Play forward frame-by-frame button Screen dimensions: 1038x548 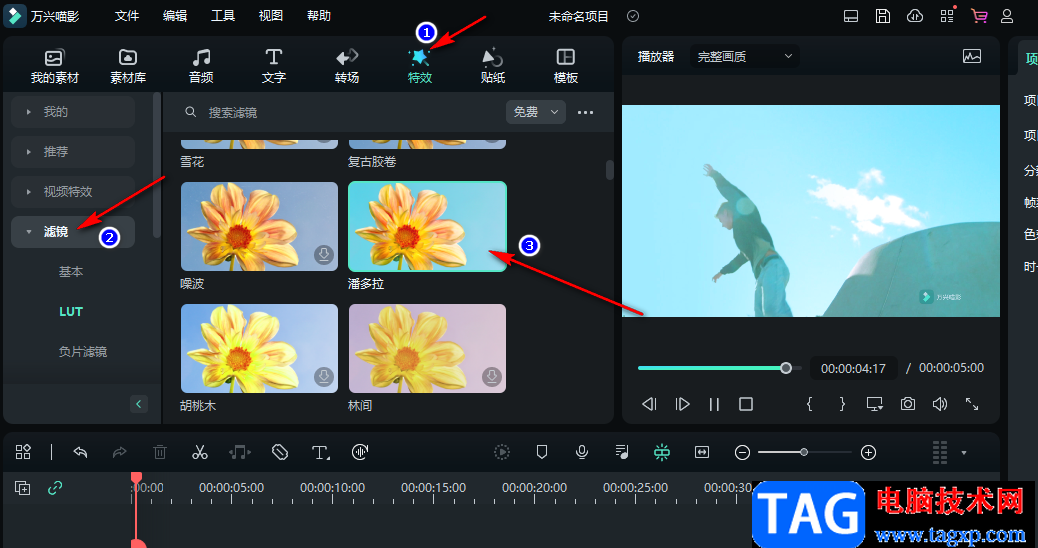pyautogui.click(x=682, y=404)
